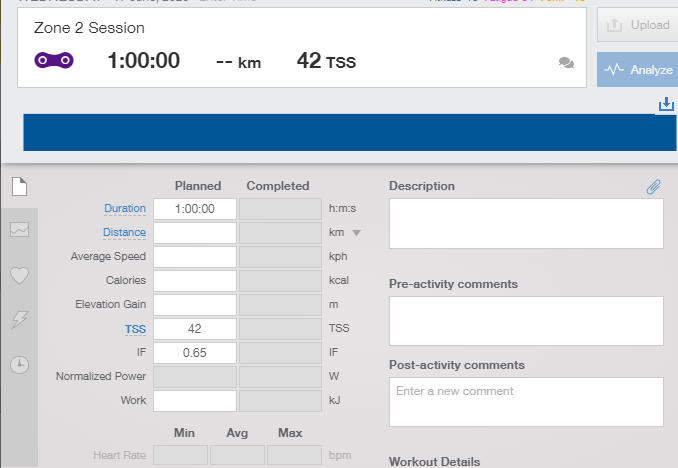Switch to the heart rate icon tab
This screenshot has width=678, height=468.
19,275
